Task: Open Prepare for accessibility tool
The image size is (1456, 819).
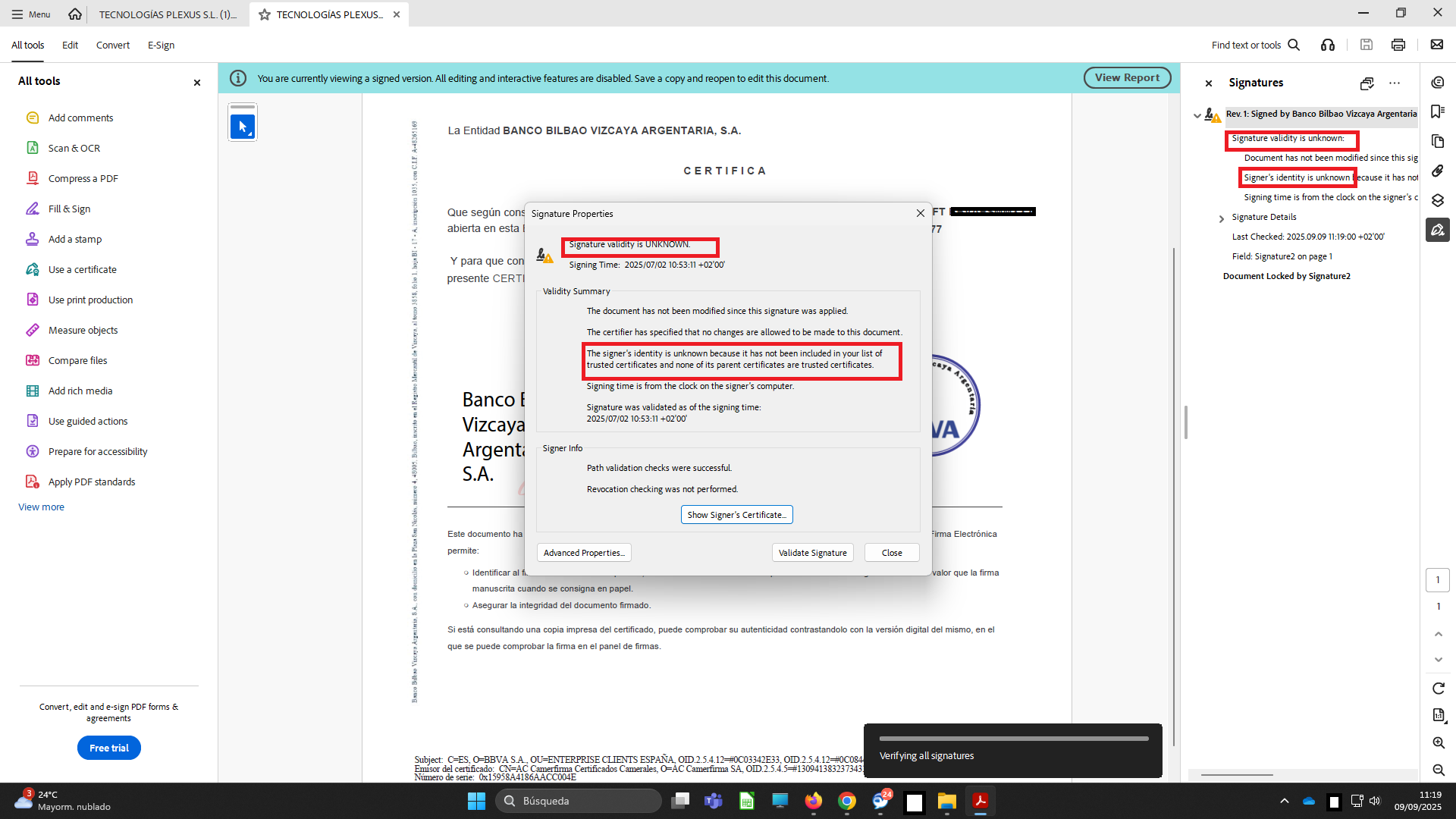Action: pos(97,451)
